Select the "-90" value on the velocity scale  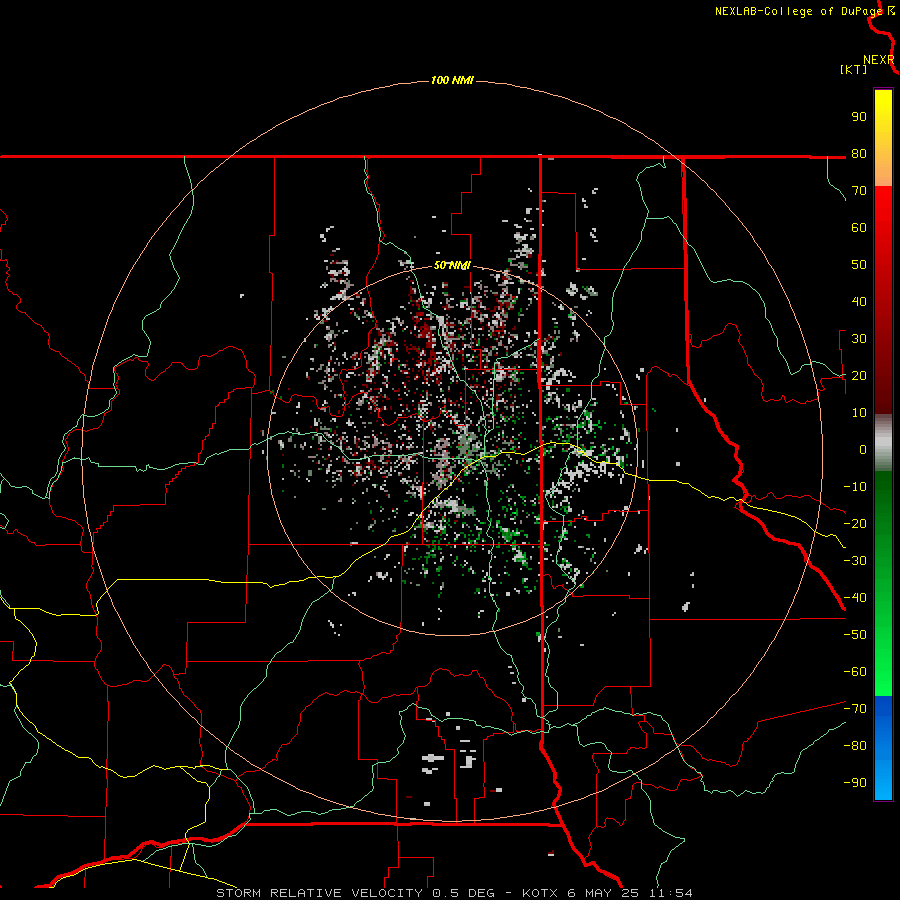[x=855, y=782]
